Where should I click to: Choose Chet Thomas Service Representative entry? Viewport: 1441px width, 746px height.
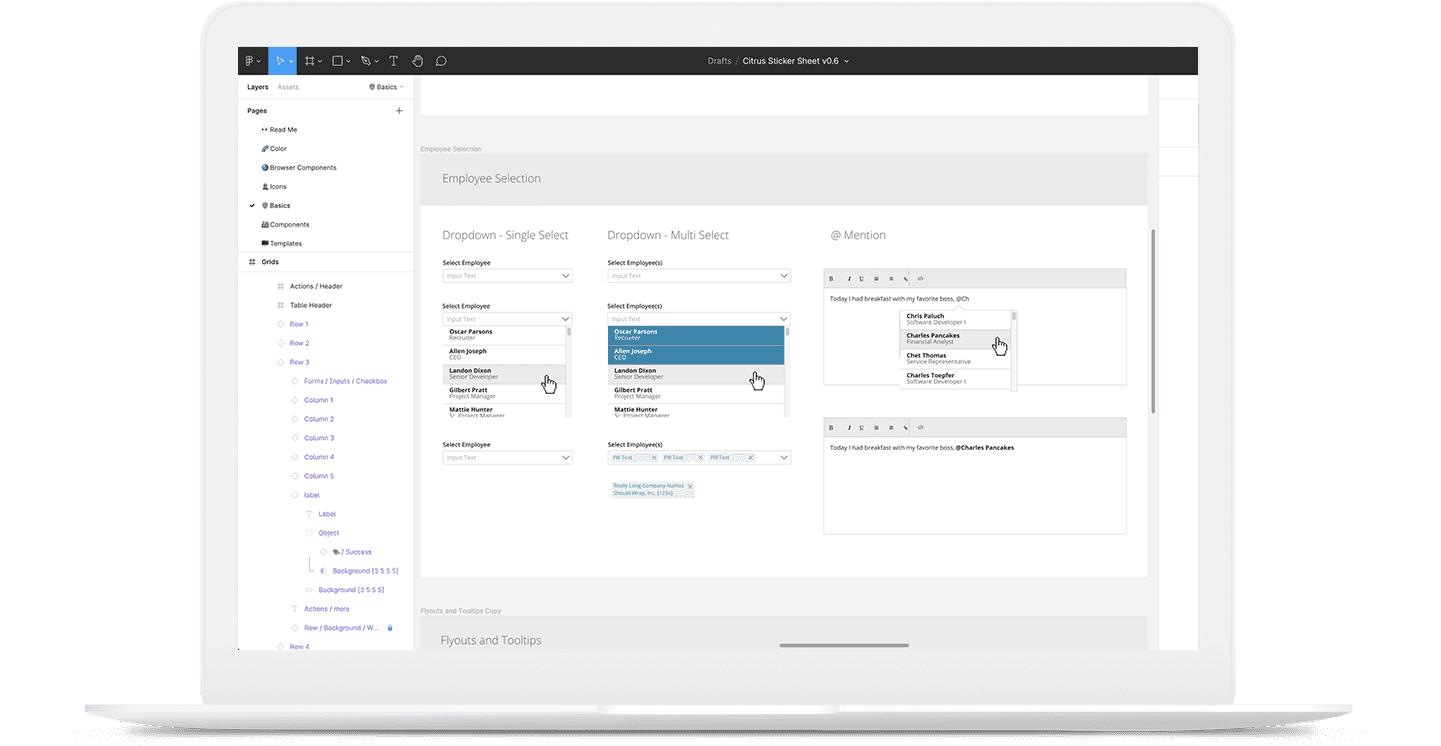click(955, 359)
